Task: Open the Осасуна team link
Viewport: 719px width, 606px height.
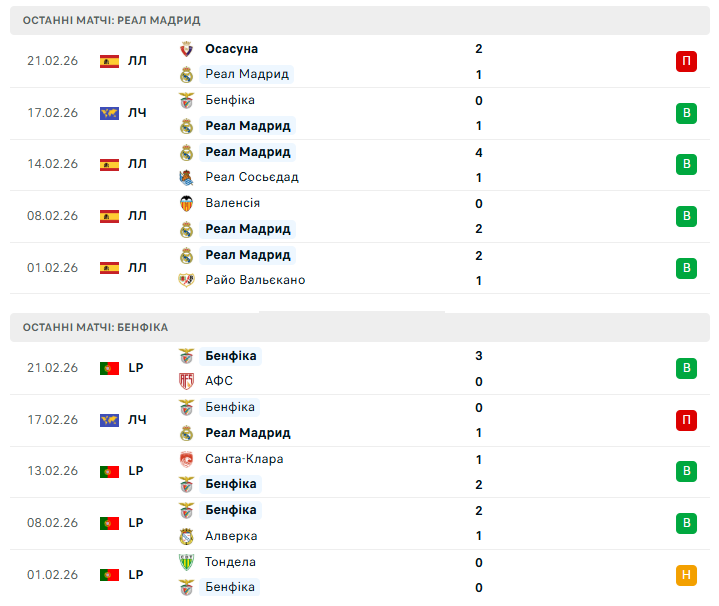Action: tap(231, 49)
